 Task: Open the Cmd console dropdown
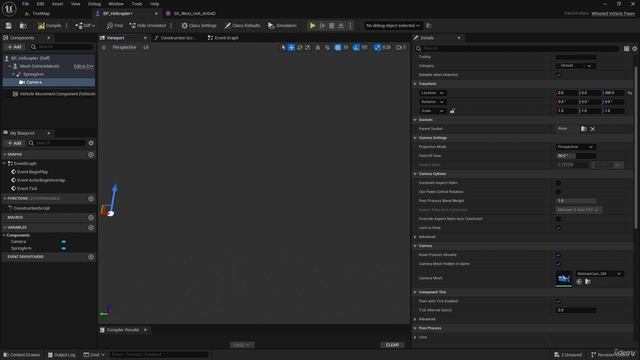tap(94, 355)
